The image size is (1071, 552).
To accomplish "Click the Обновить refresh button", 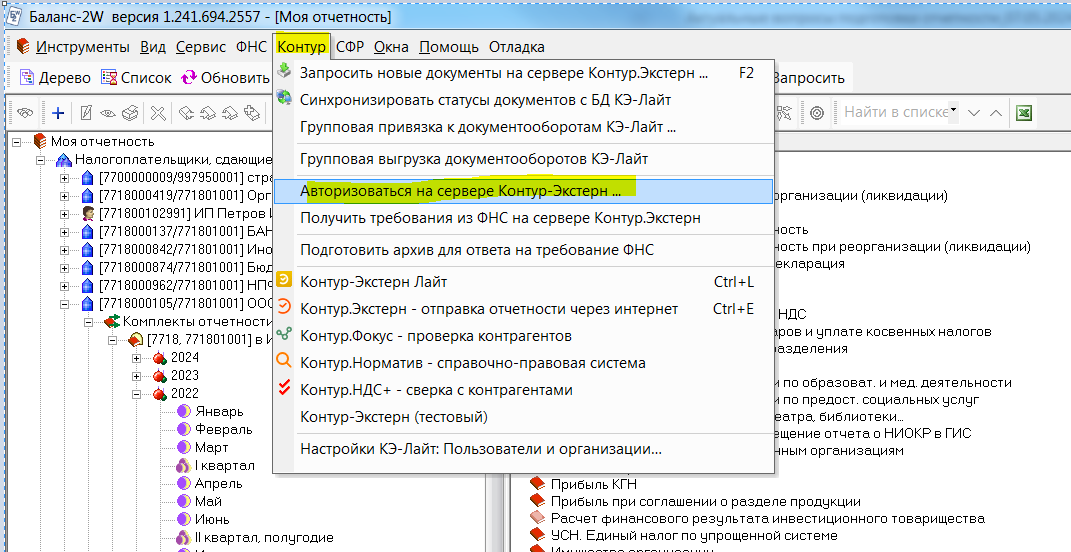I will point(225,78).
